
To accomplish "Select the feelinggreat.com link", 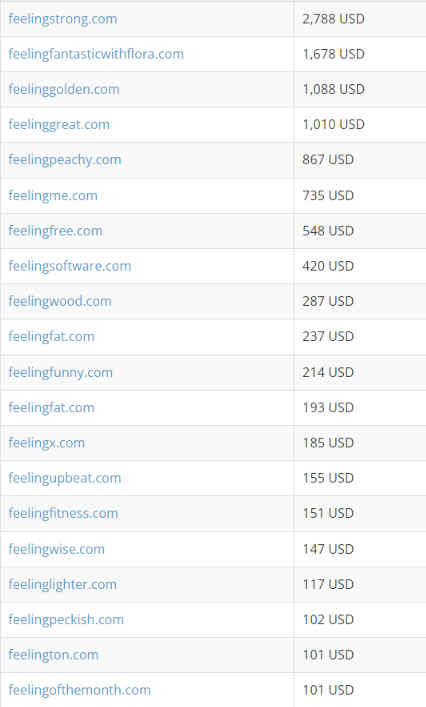I will point(59,124).
